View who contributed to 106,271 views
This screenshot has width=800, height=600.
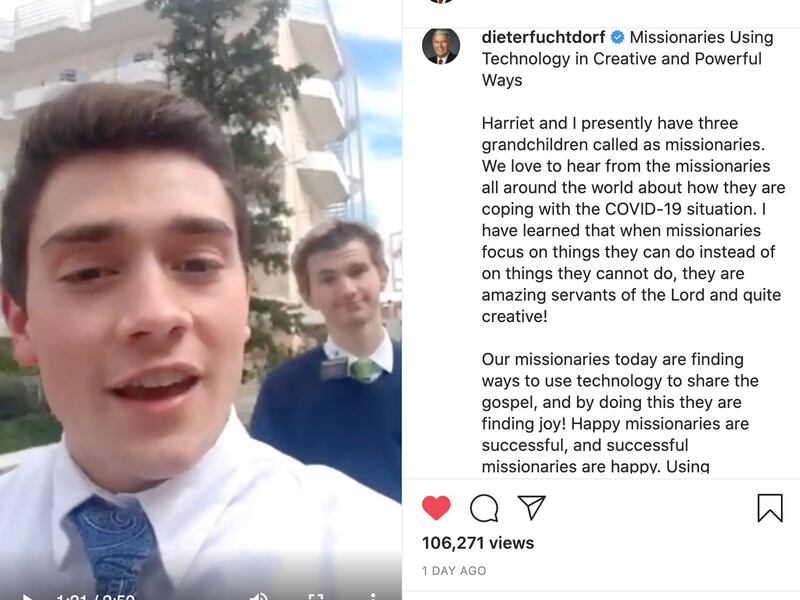478,543
